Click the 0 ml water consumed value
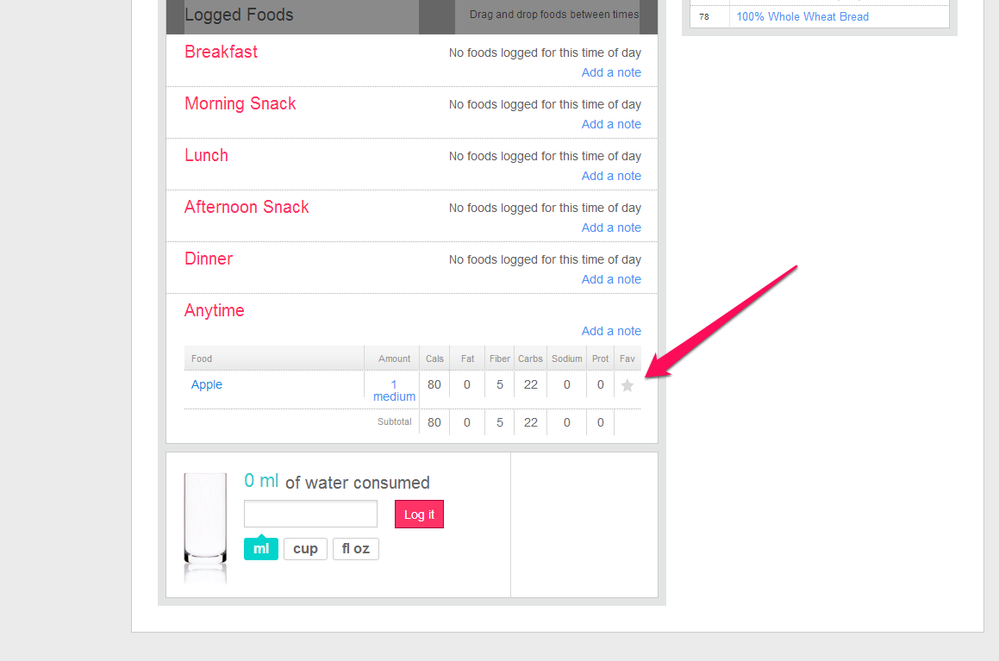The height and width of the screenshot is (661, 999). [x=261, y=481]
